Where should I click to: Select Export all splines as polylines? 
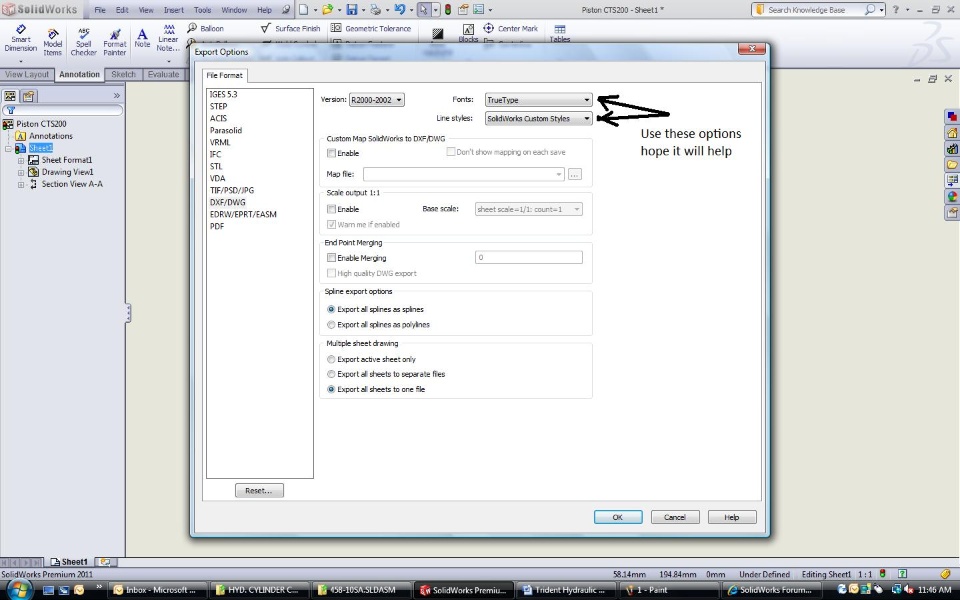[331, 324]
